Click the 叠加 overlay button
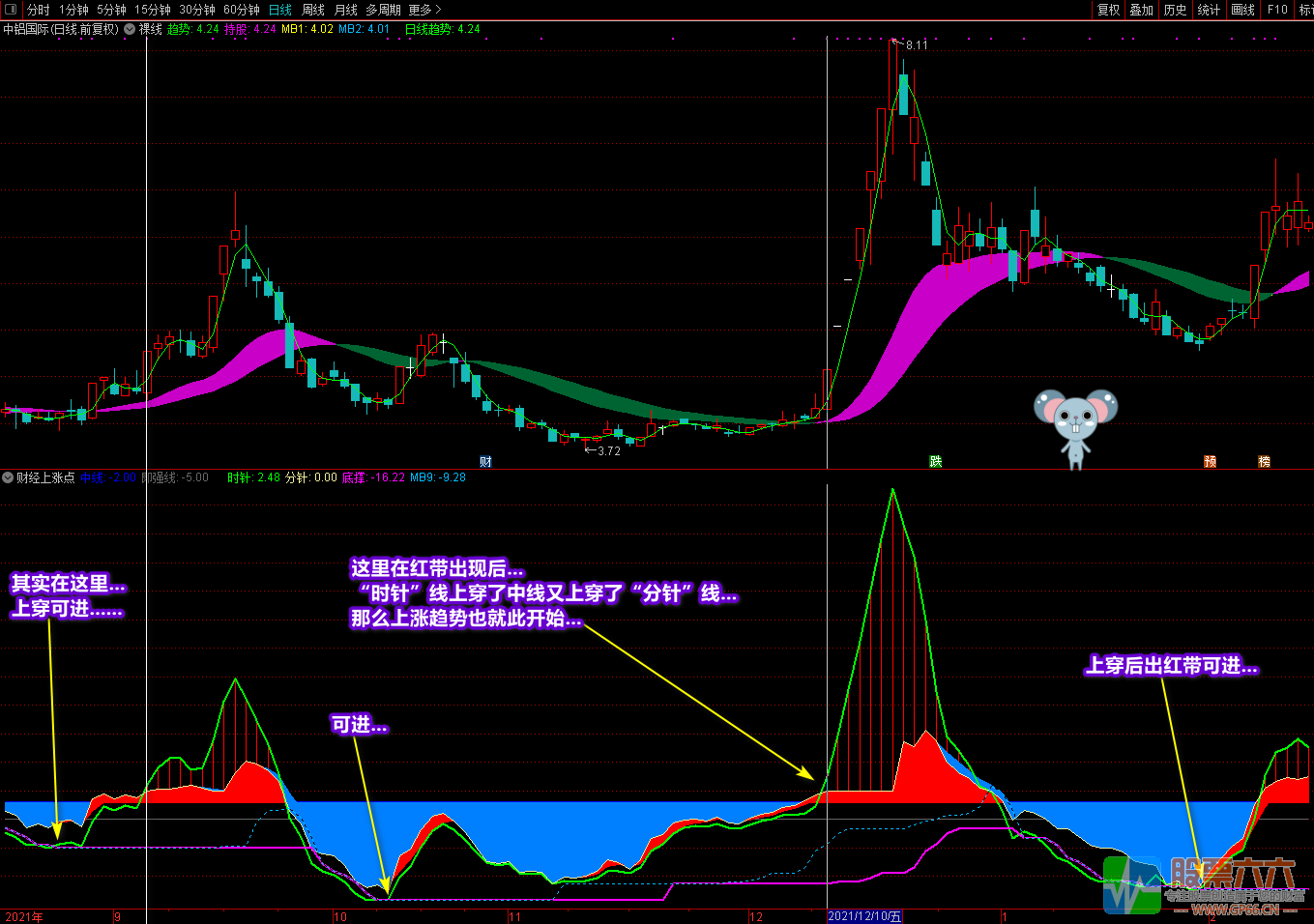1314x924 pixels. (x=1142, y=10)
